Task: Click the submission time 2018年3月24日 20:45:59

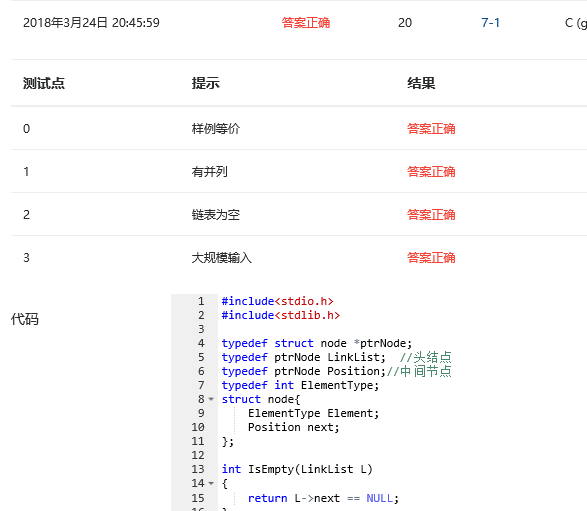Action: pyautogui.click(x=91, y=23)
